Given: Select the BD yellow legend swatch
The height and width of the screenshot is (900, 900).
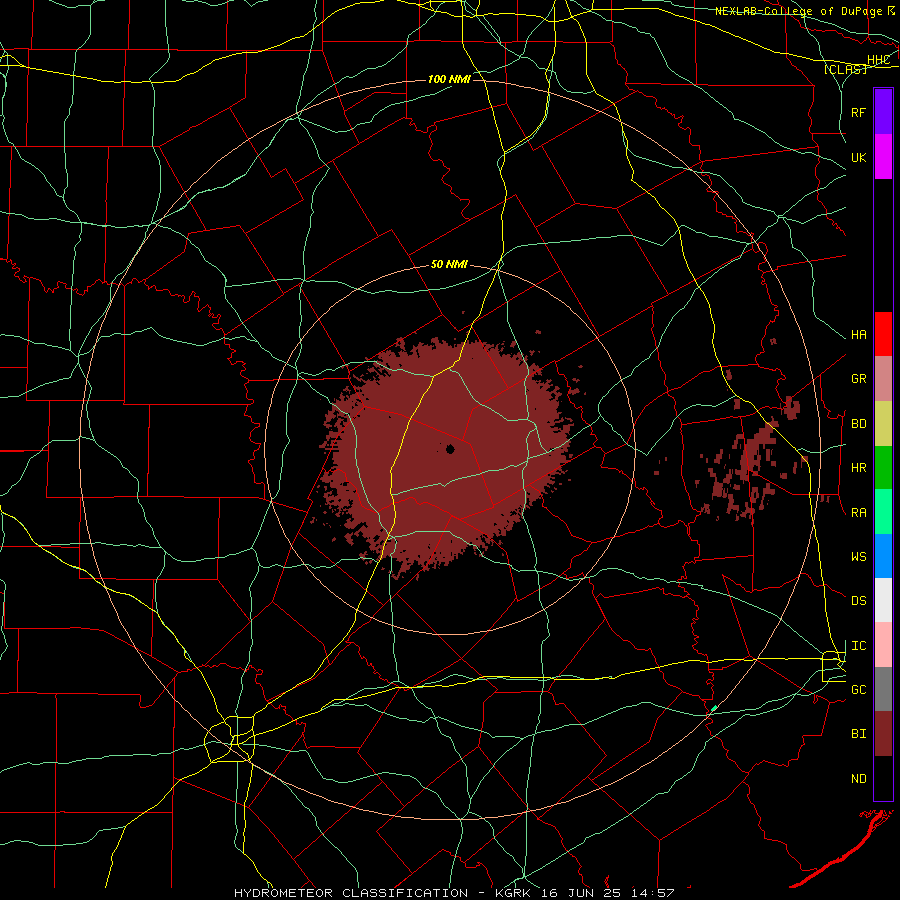Looking at the screenshot, I should tap(883, 424).
